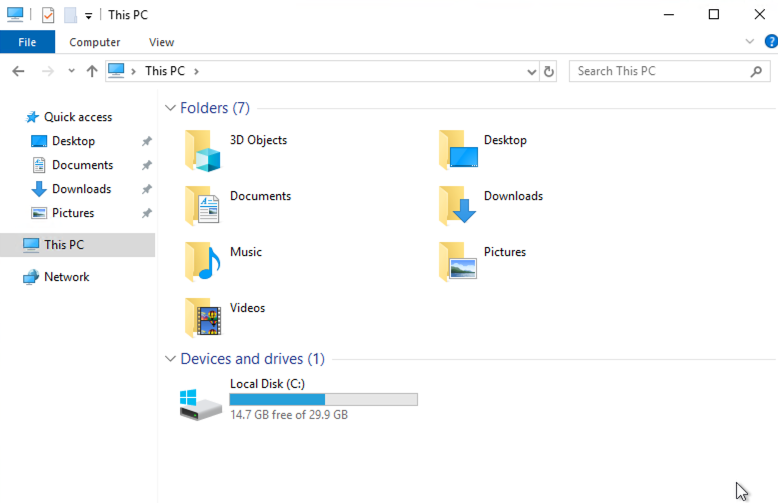Collapse the Folders (7) group

[170, 108]
